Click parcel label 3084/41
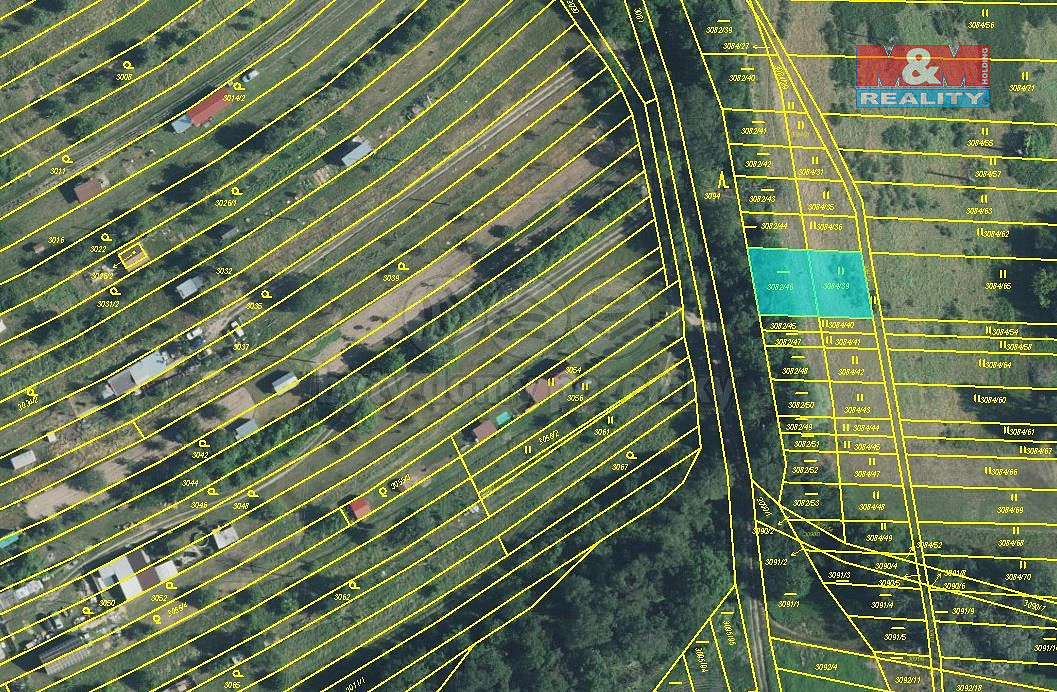 (x=848, y=342)
